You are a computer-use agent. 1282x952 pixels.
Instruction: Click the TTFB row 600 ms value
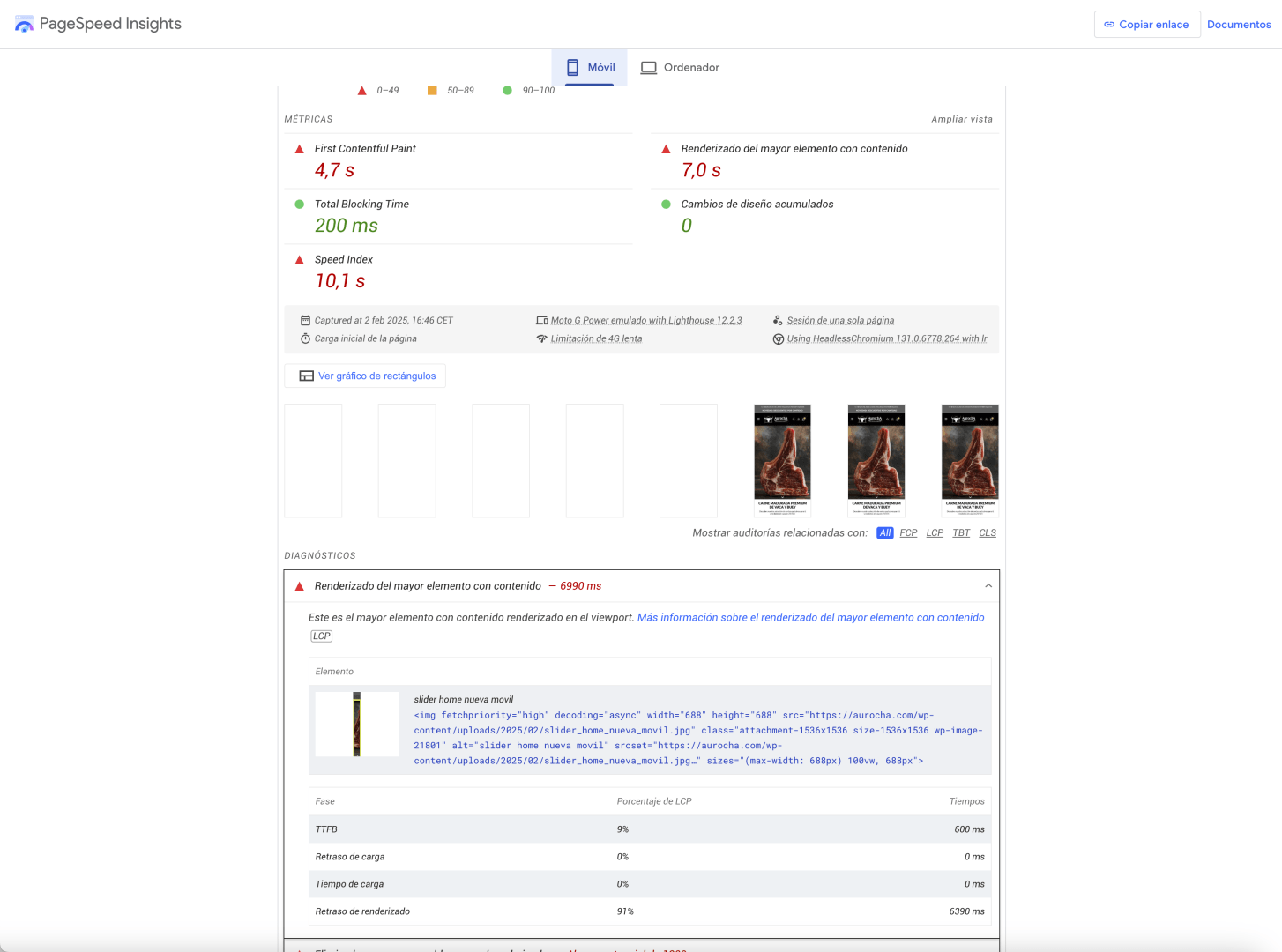tap(969, 829)
